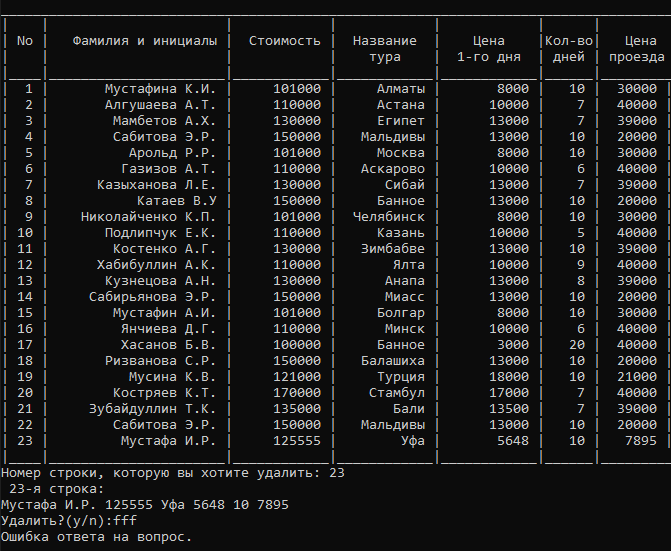Select the cost value 135000
671x551 pixels.
click(x=297, y=409)
